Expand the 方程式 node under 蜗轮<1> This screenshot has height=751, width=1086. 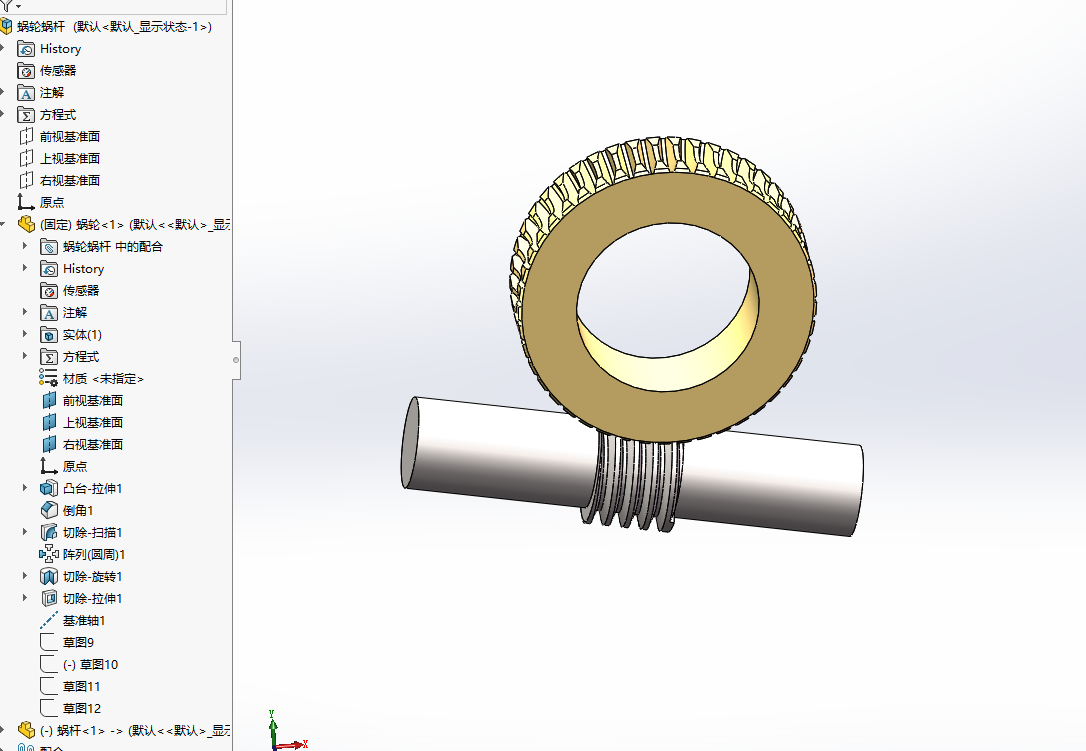[x=25, y=356]
